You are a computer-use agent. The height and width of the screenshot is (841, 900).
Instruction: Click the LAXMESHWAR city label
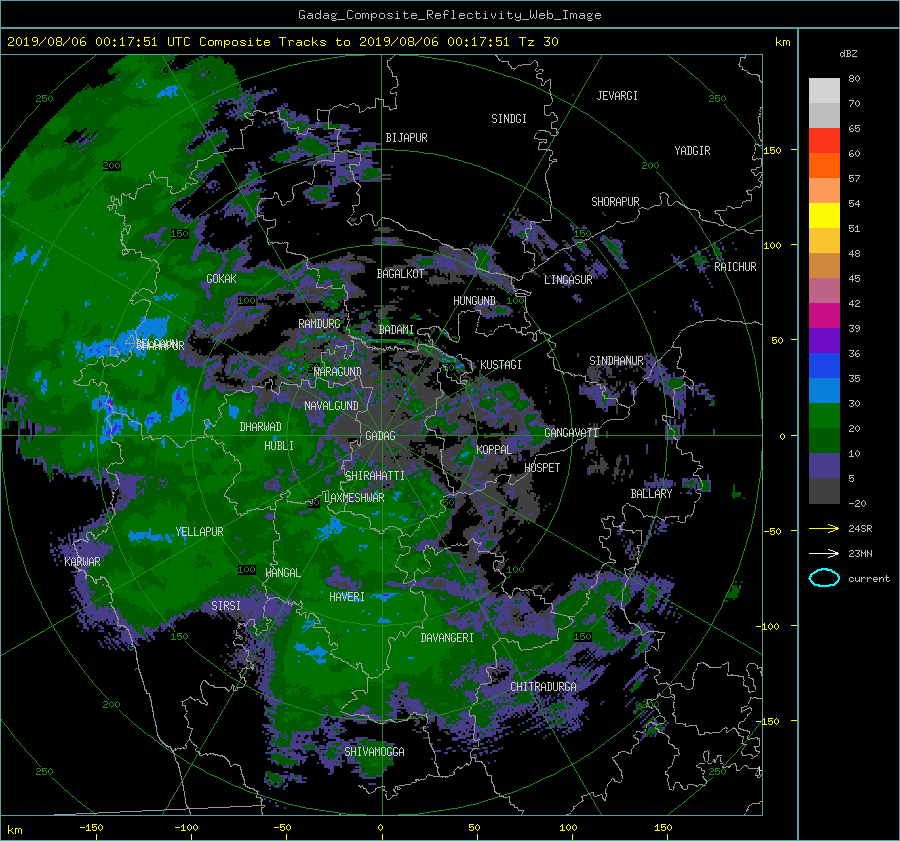[x=354, y=498]
